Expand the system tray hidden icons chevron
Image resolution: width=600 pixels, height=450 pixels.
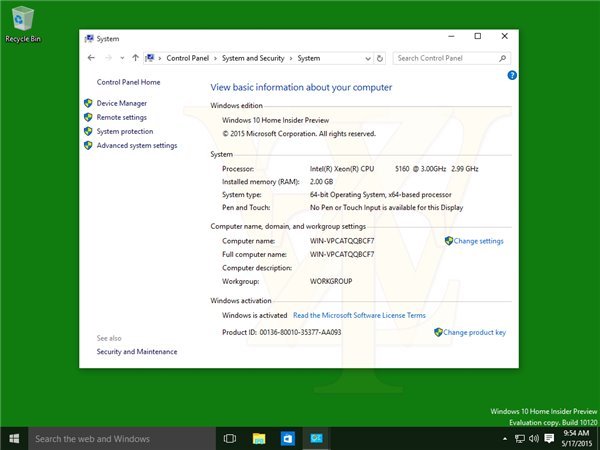(x=503, y=438)
